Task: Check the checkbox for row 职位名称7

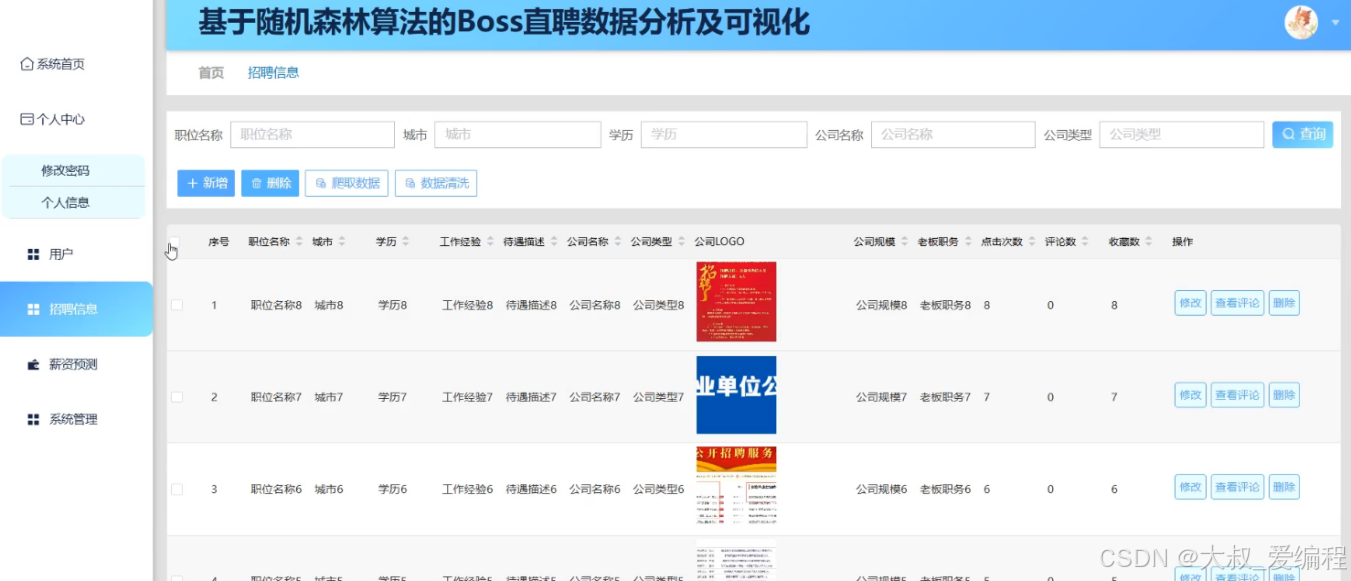Action: 177,397
